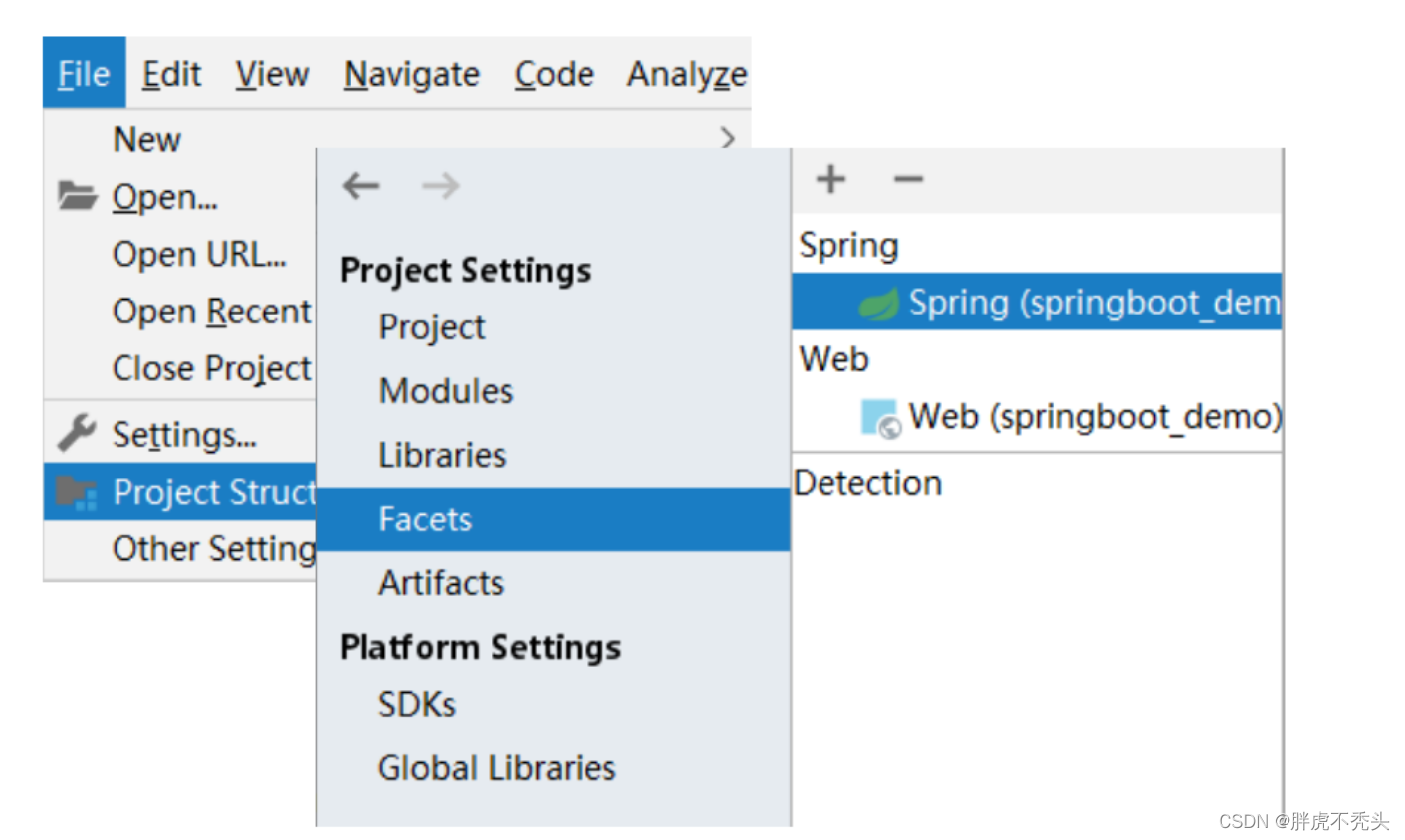1405x840 pixels.
Task: Expand the New submenu arrow
Action: (x=728, y=138)
